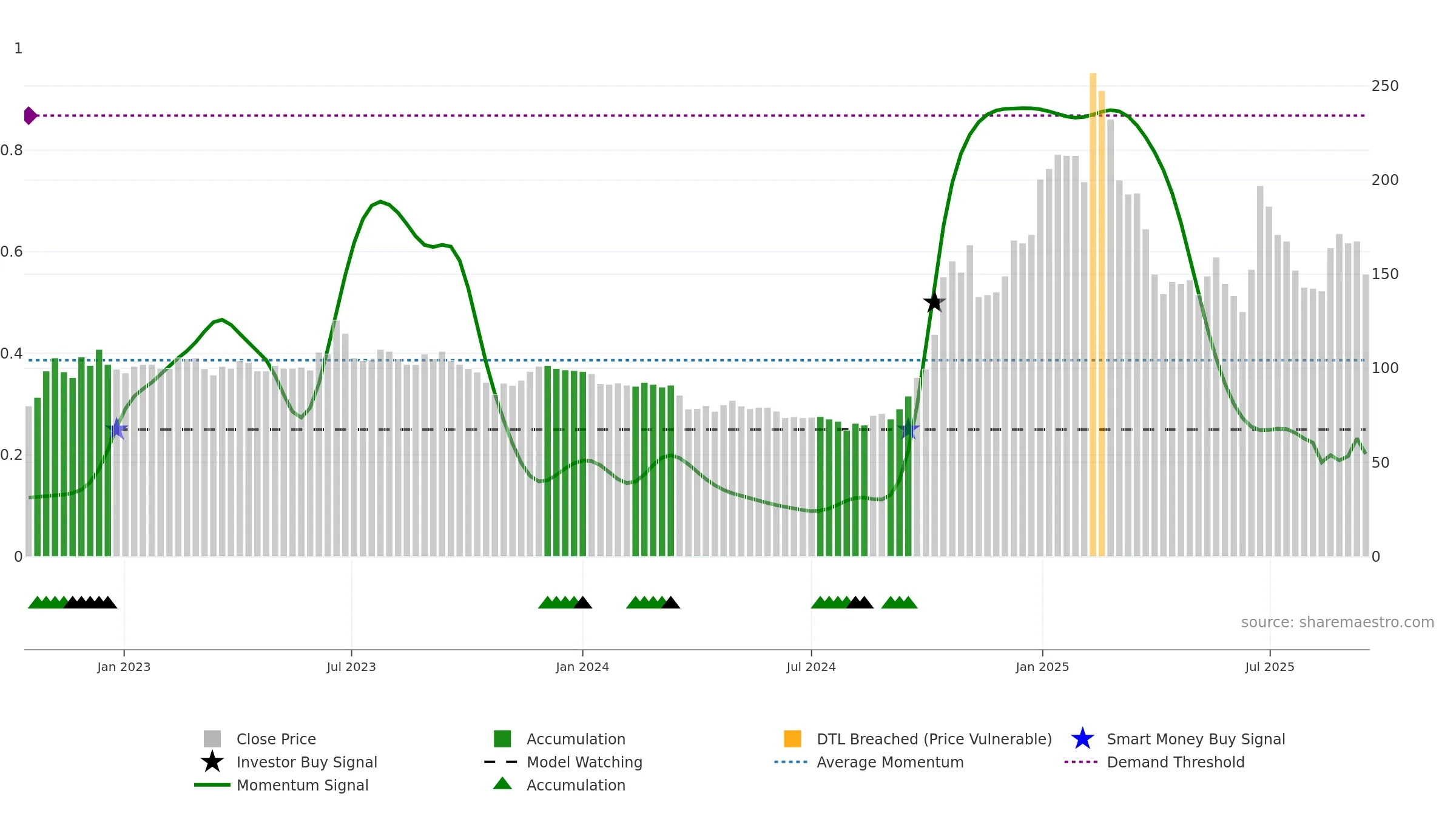Click the Jan 2025 axis label
The image size is (1456, 819).
point(1042,667)
